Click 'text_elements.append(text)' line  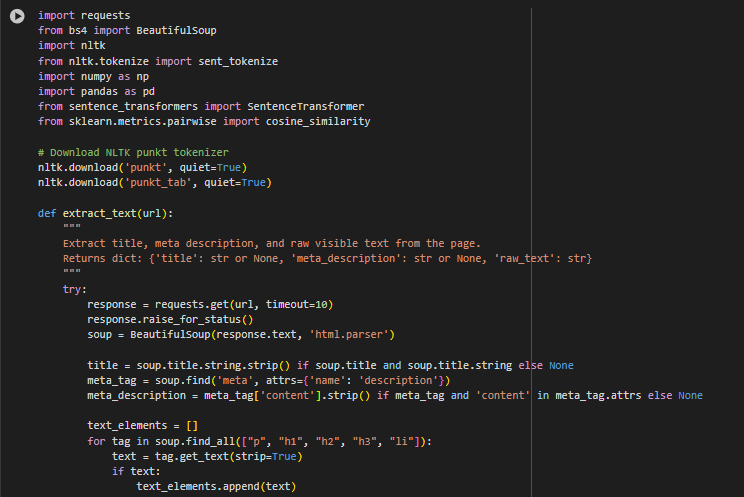(x=216, y=487)
